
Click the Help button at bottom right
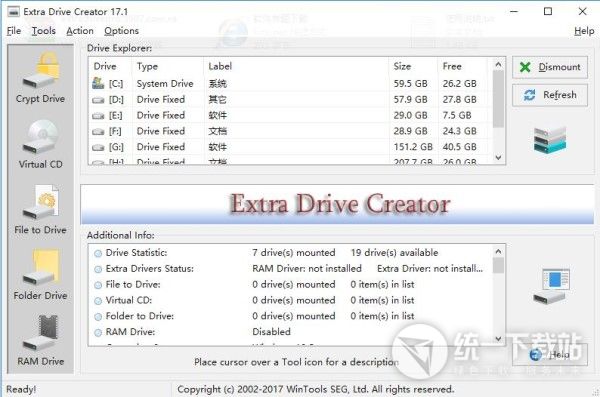coord(550,355)
